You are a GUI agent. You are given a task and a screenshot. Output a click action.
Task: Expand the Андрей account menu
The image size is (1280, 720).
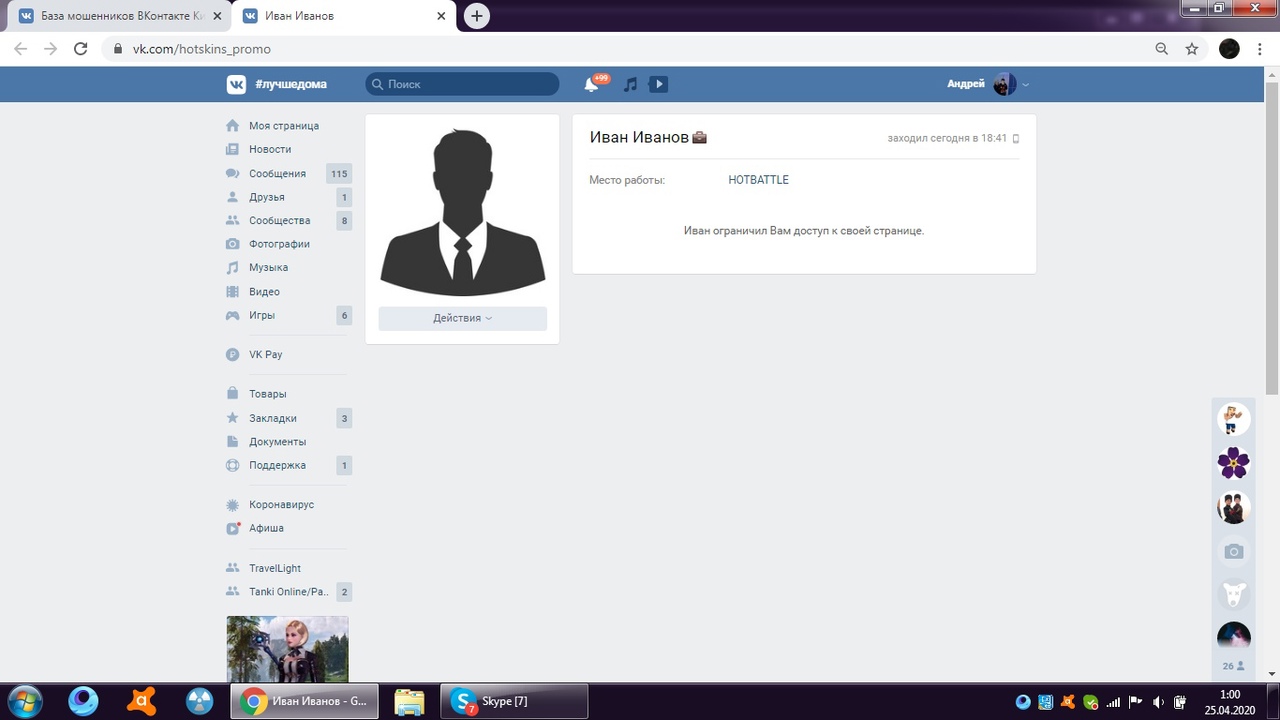point(988,85)
